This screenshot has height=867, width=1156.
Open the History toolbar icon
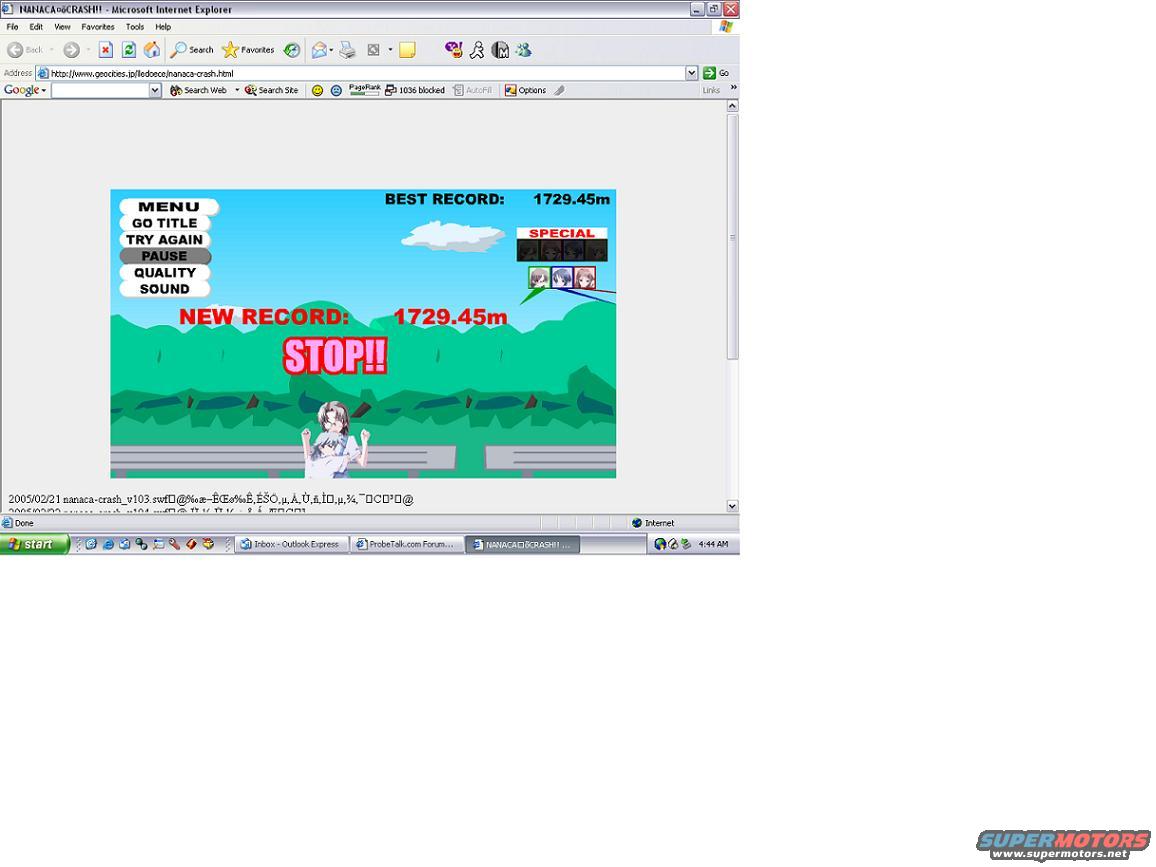coord(292,50)
